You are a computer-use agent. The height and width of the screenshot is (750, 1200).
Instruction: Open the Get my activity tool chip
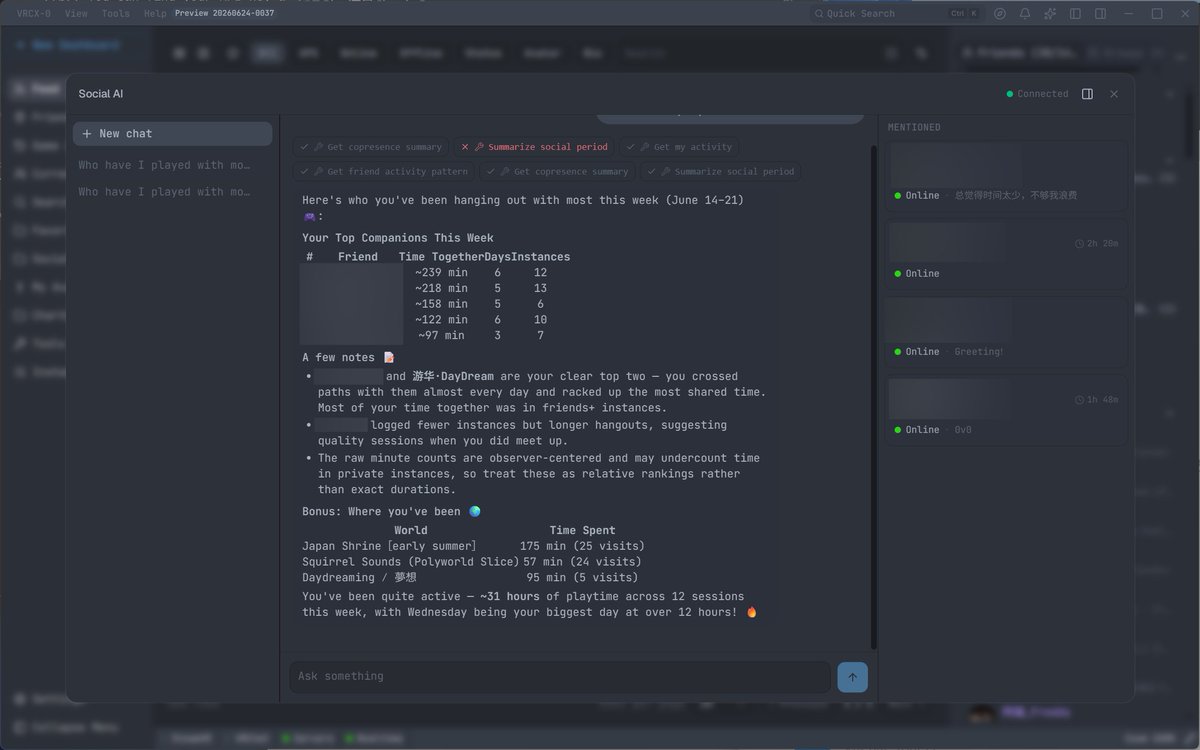[x=679, y=147]
